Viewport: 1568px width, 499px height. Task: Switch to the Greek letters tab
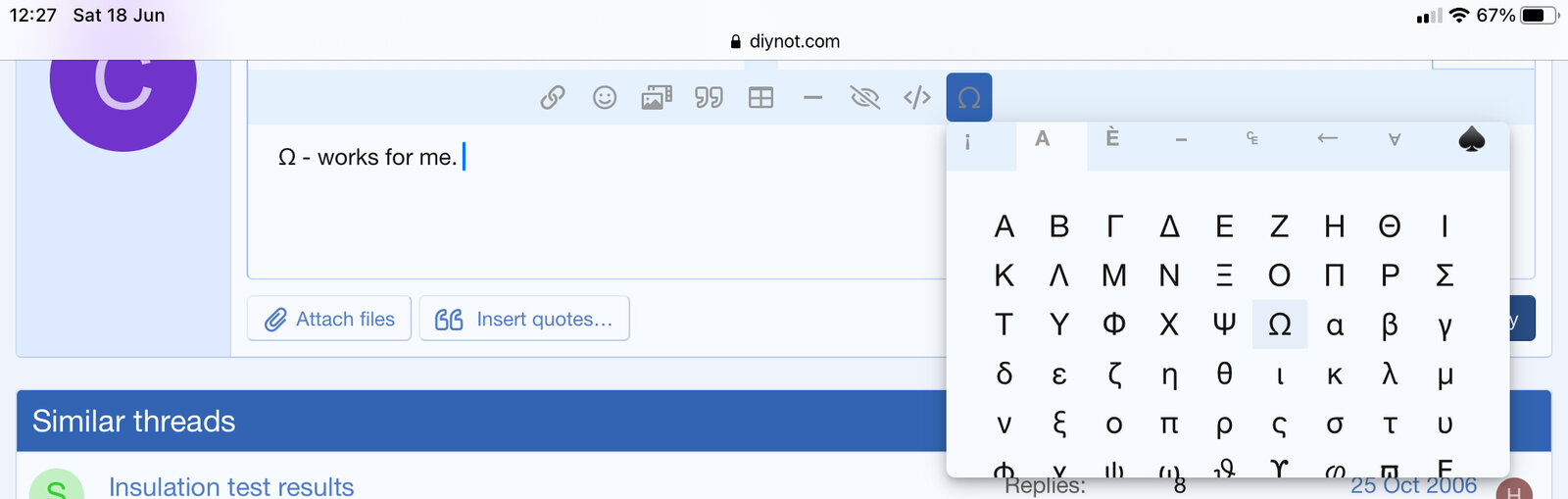click(1043, 139)
